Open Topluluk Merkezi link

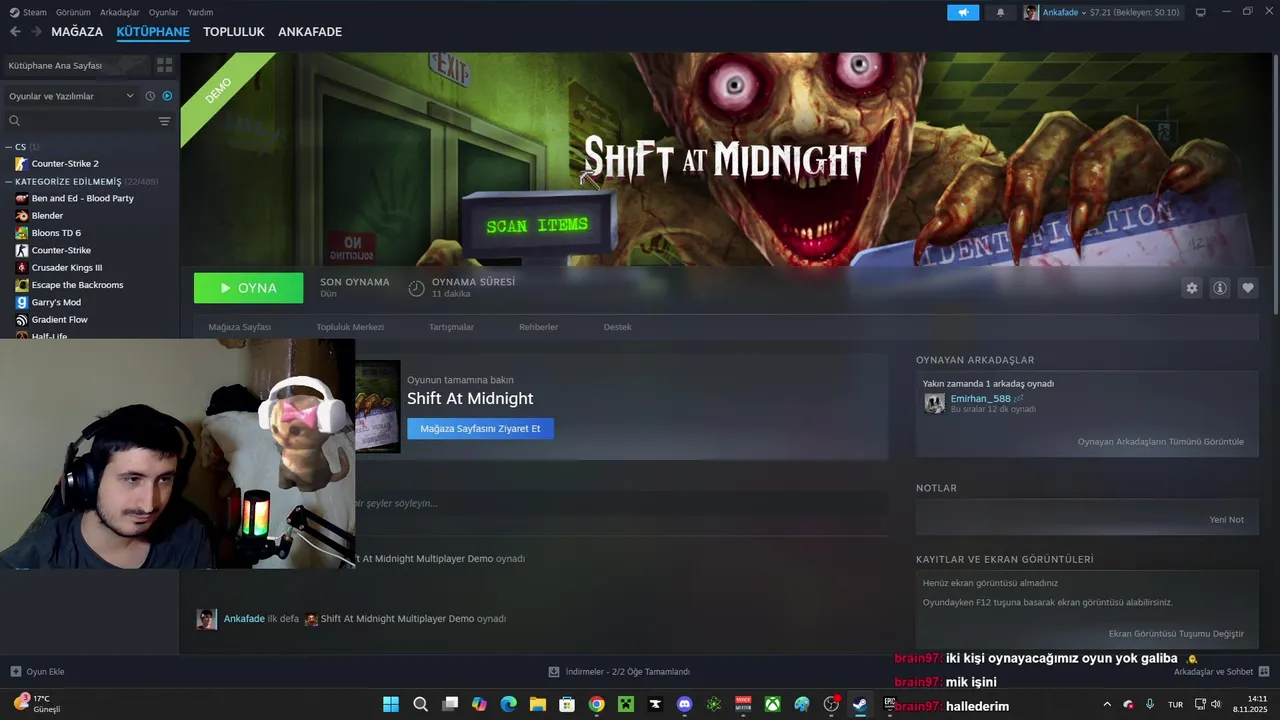click(350, 327)
